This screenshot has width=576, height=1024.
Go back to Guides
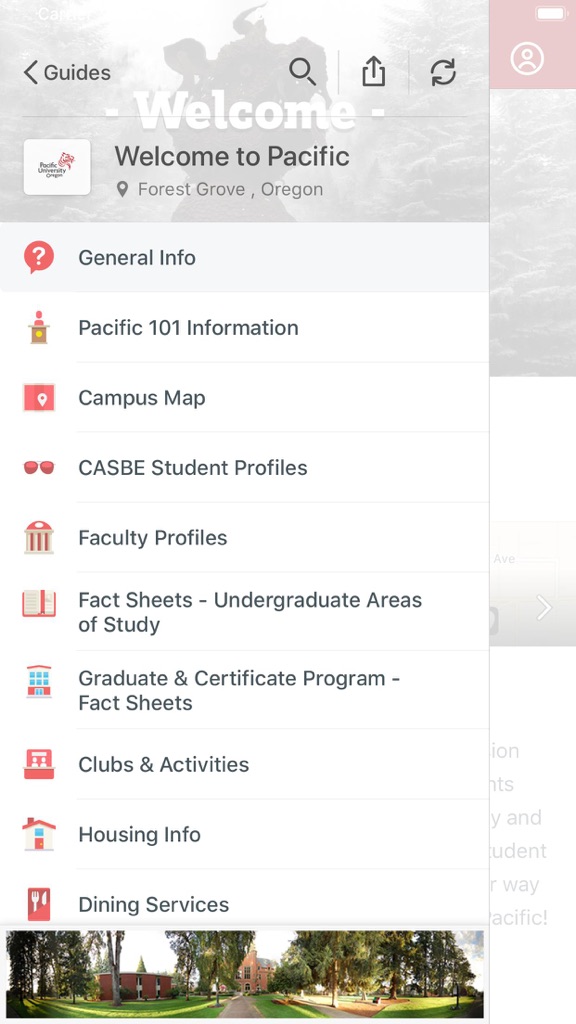click(67, 72)
